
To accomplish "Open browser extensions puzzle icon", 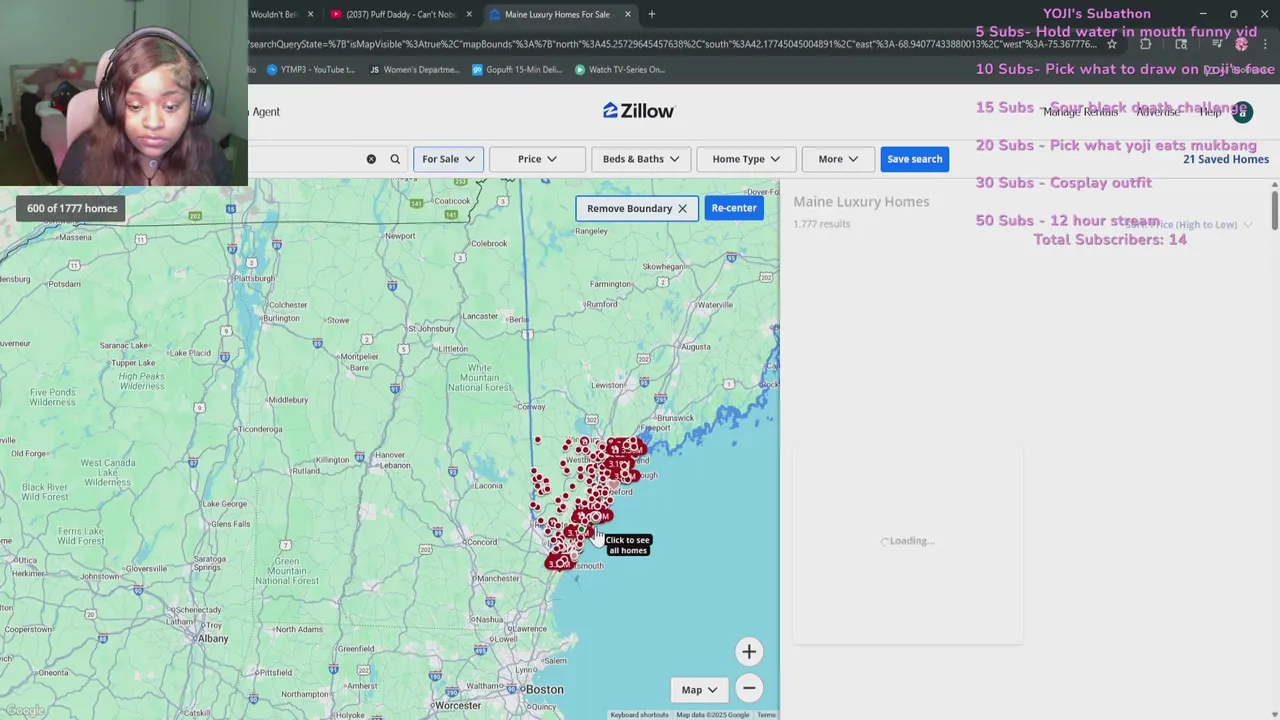I will [1146, 44].
